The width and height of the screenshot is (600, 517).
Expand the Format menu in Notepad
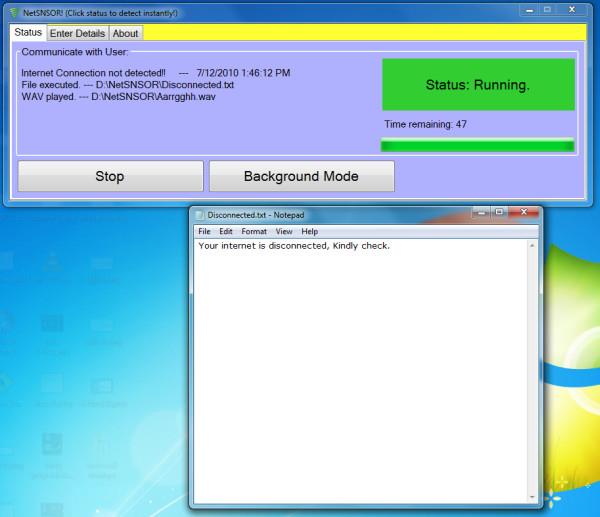click(254, 231)
